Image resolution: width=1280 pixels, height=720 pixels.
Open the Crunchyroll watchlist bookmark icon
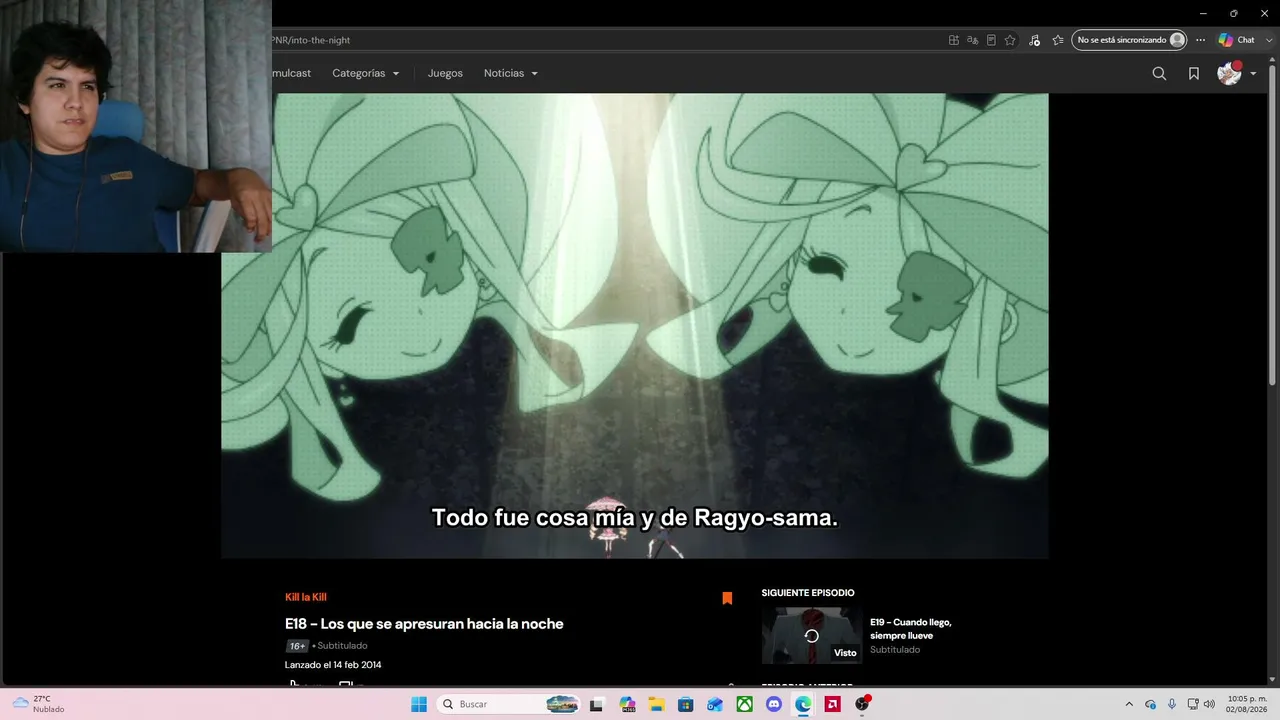pyautogui.click(x=1194, y=73)
